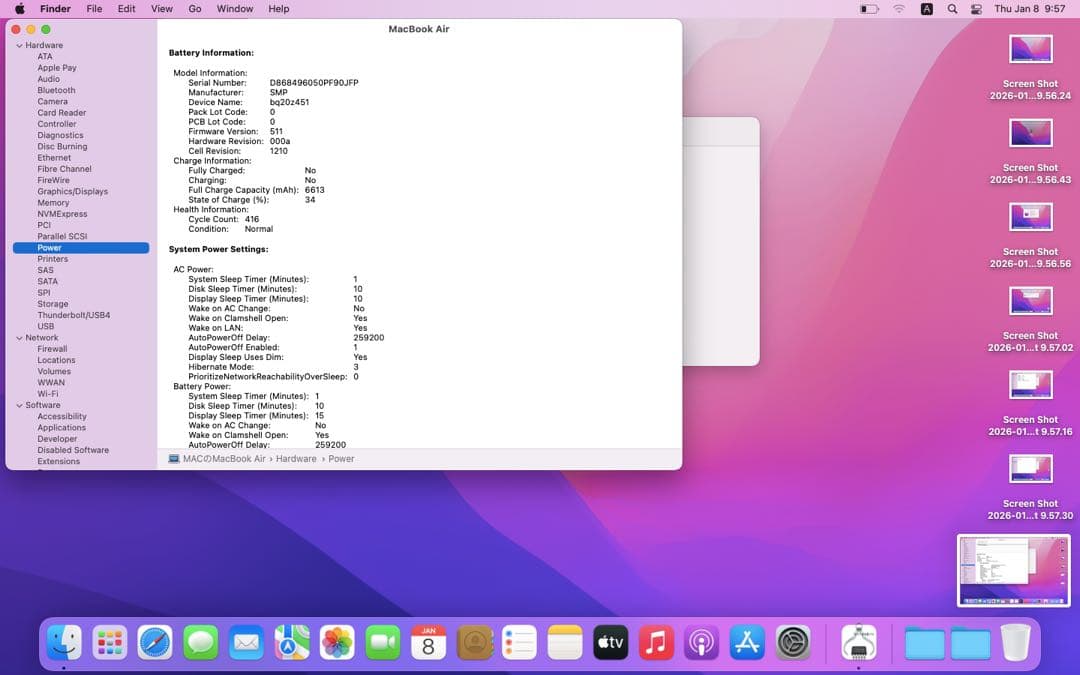1080x675 pixels.
Task: Open Maps from the Dock
Action: (x=291, y=644)
